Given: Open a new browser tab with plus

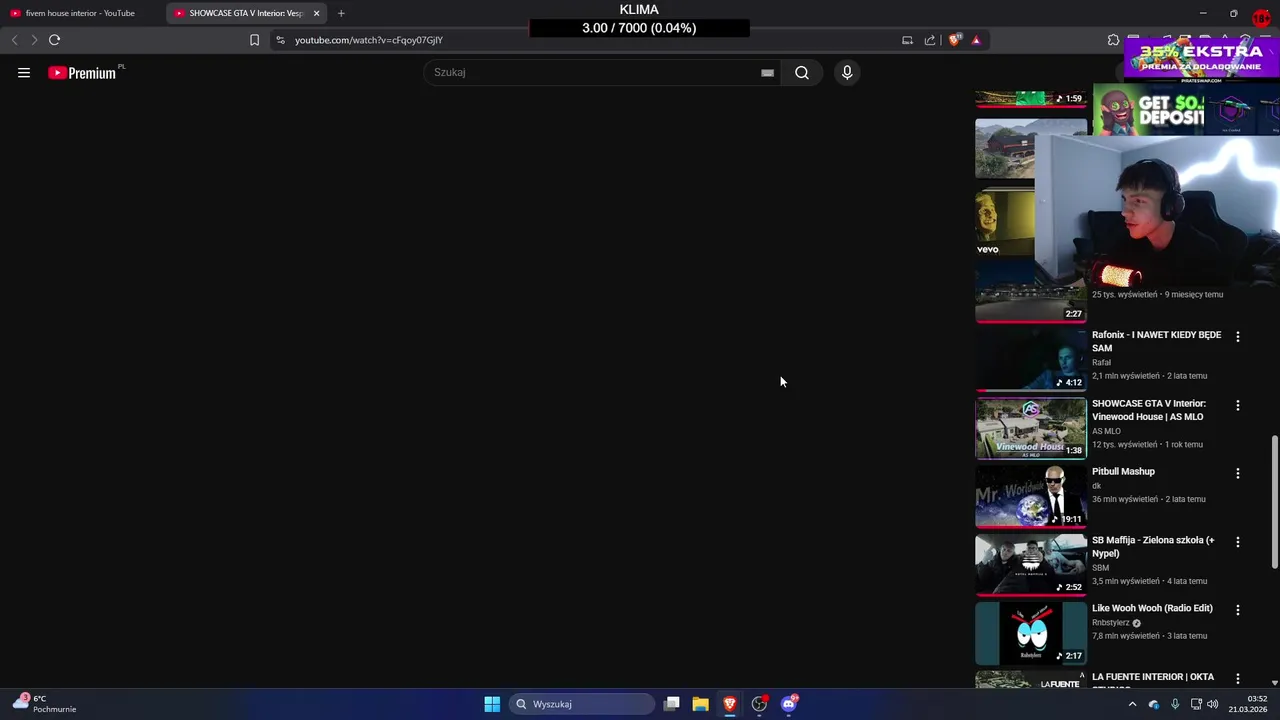Looking at the screenshot, I should [341, 13].
